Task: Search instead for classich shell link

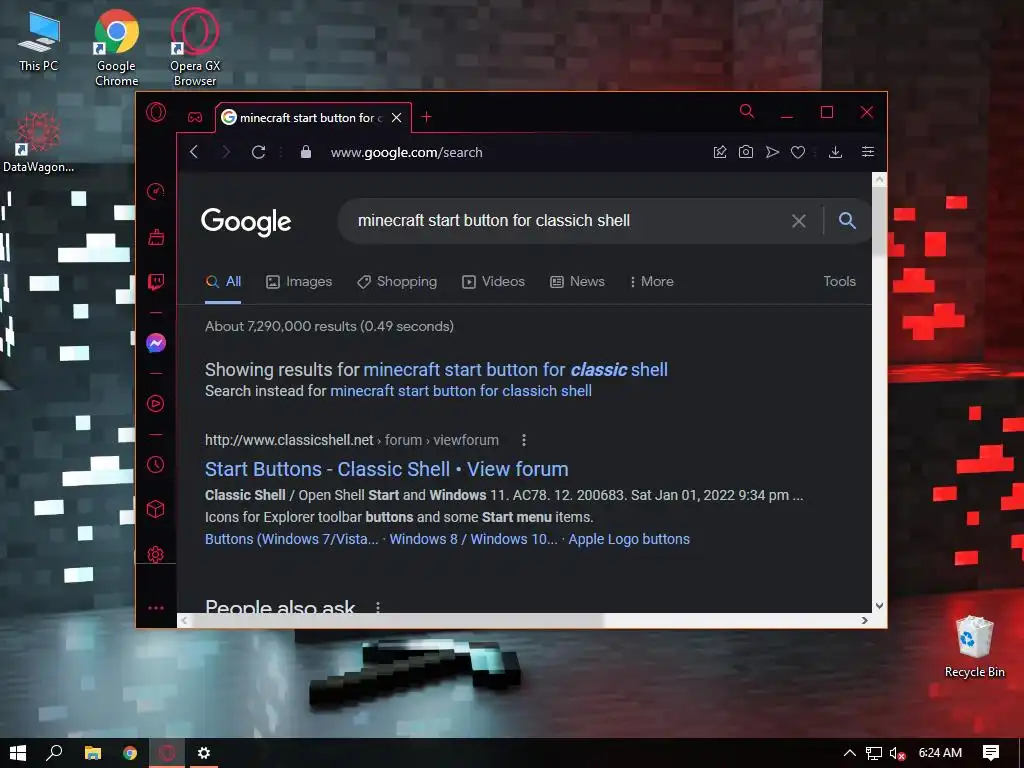Action: 461,391
